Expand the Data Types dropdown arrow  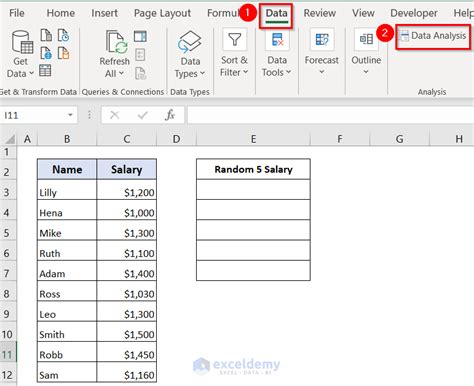[x=202, y=73]
